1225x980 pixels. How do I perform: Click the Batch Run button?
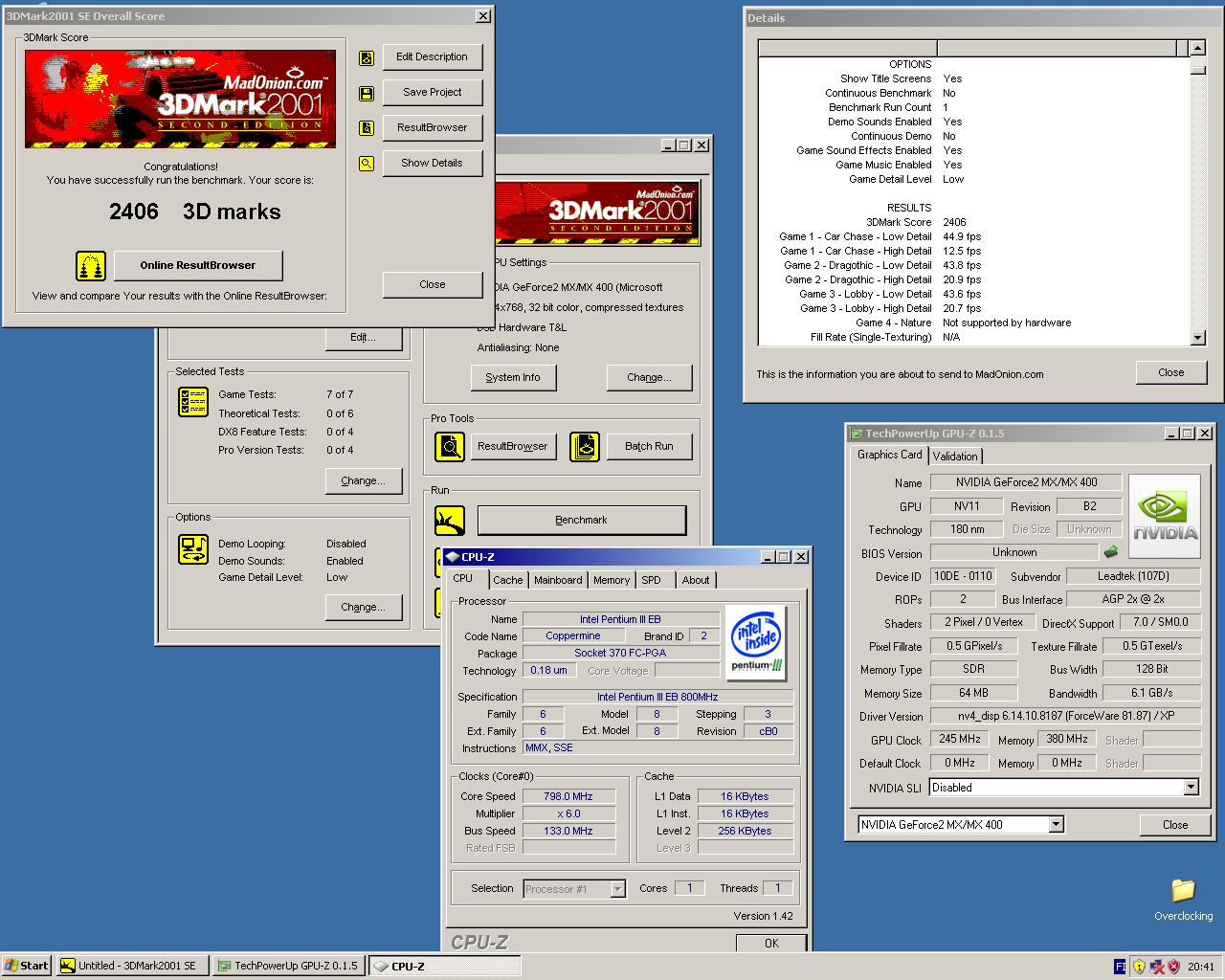(x=649, y=447)
